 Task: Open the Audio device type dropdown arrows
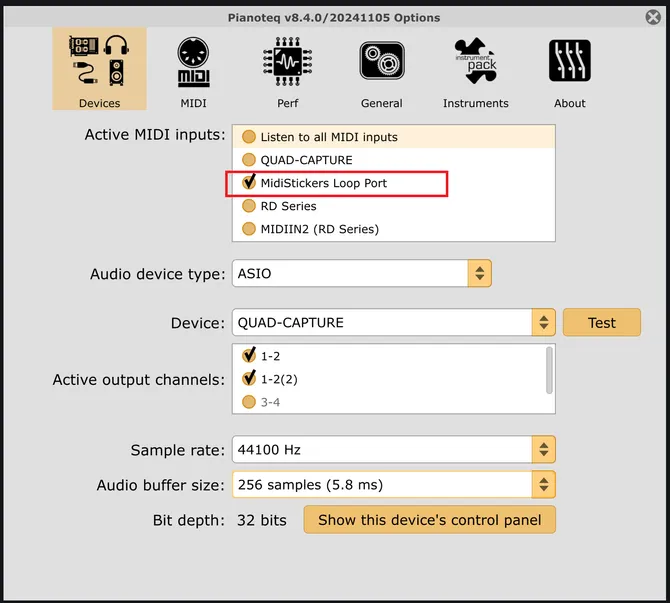[x=479, y=273]
